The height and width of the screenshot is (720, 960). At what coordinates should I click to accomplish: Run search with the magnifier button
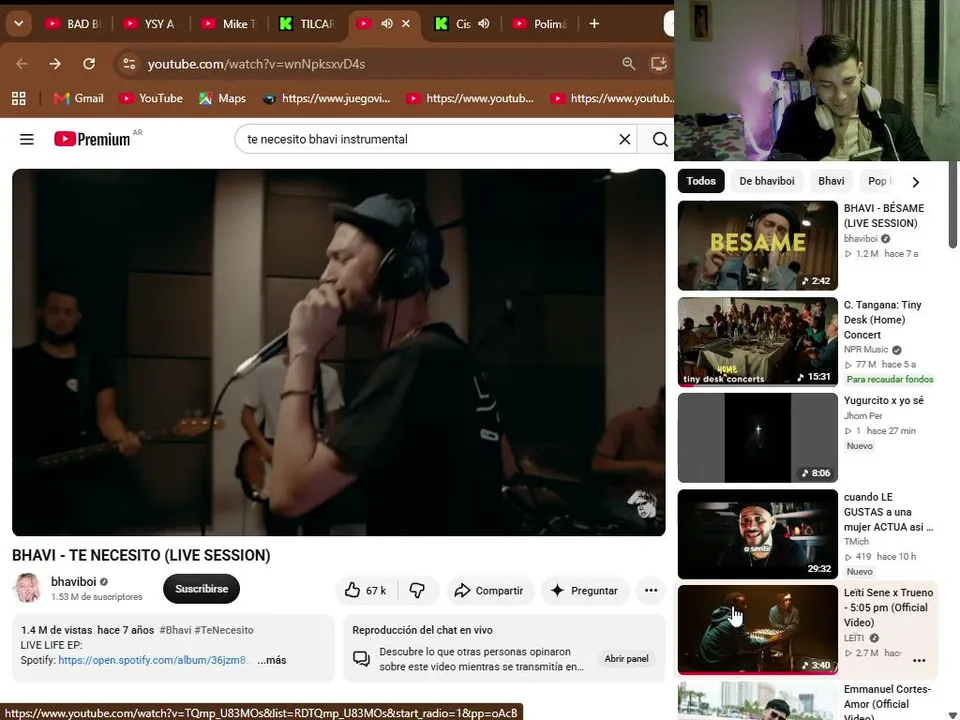[x=659, y=140]
